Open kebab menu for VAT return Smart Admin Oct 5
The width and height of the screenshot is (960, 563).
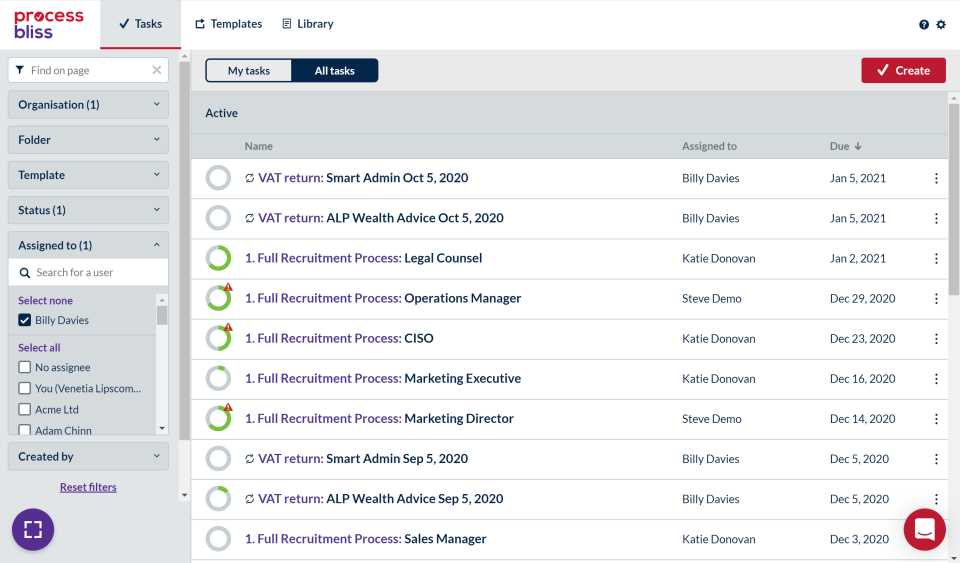coord(936,178)
